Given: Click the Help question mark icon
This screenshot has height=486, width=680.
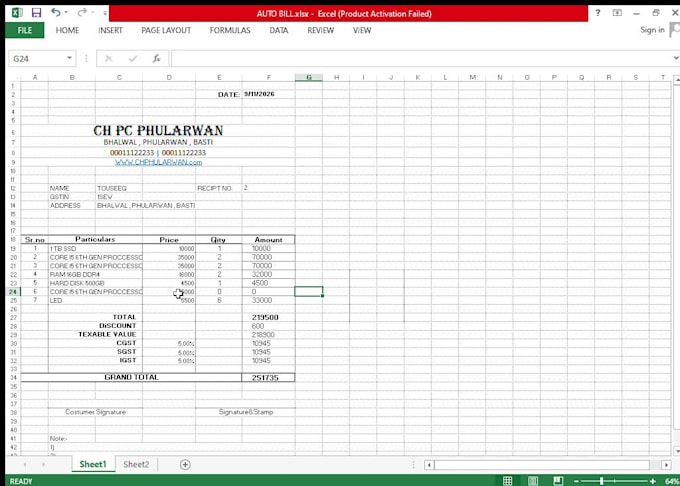Looking at the screenshot, I should 598,13.
